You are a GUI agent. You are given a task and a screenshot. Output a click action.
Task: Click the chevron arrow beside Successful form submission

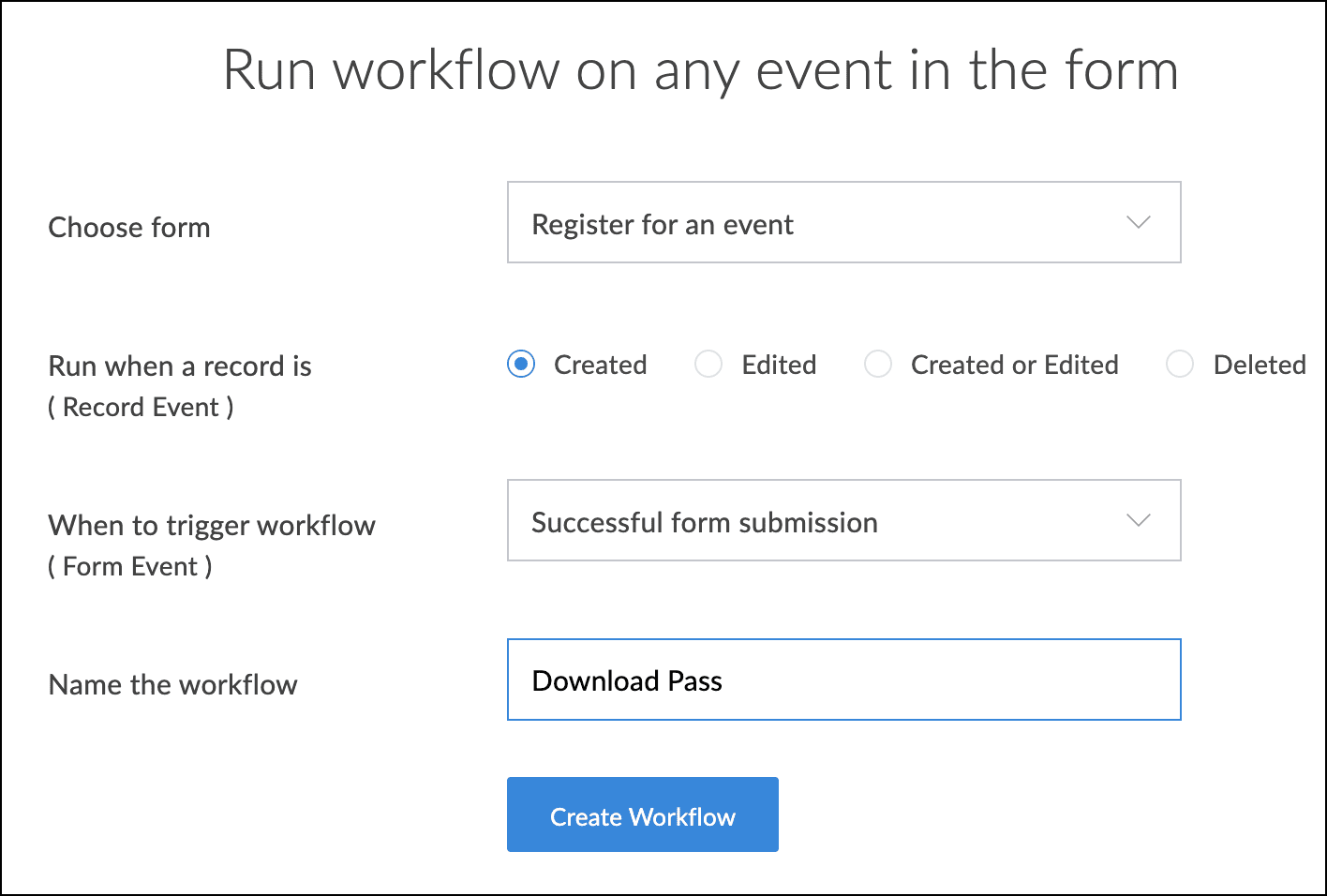(1138, 521)
